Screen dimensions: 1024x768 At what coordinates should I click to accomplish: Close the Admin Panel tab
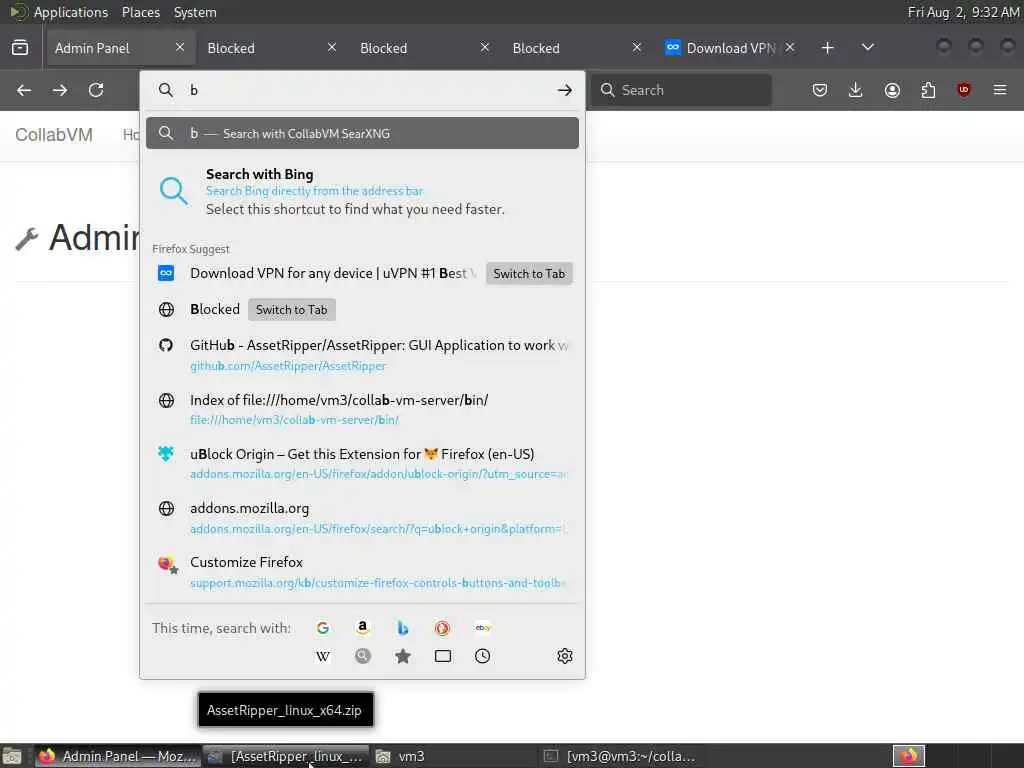tap(180, 47)
